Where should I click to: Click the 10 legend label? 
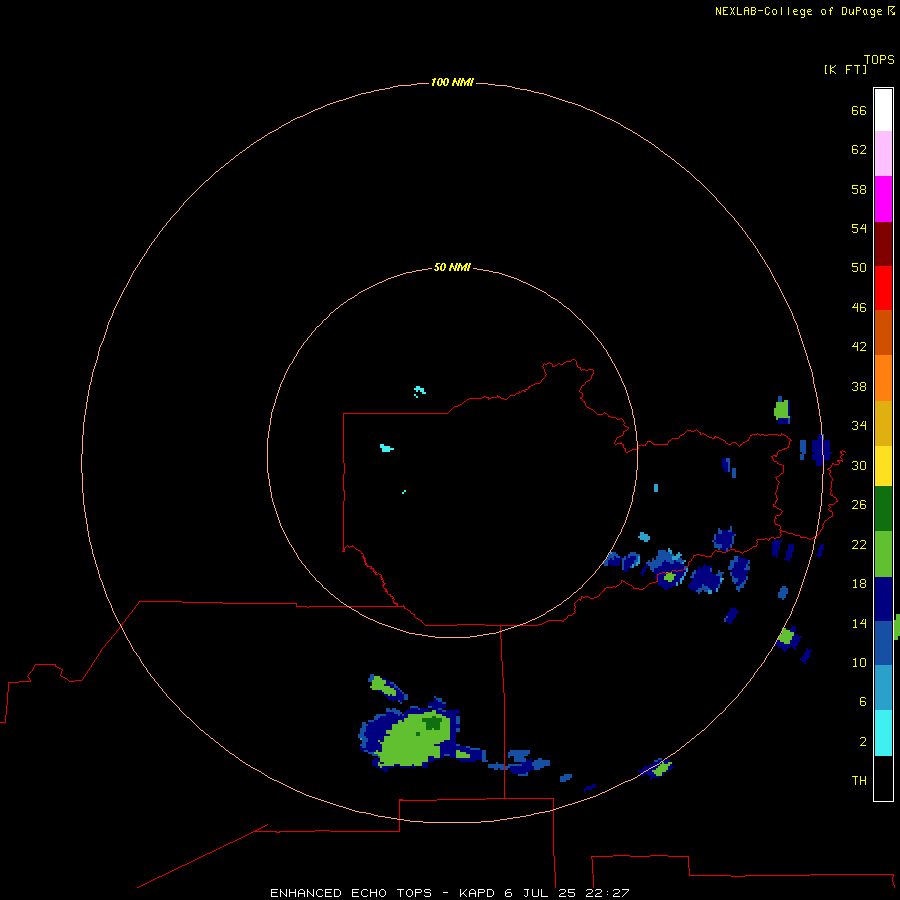(859, 662)
